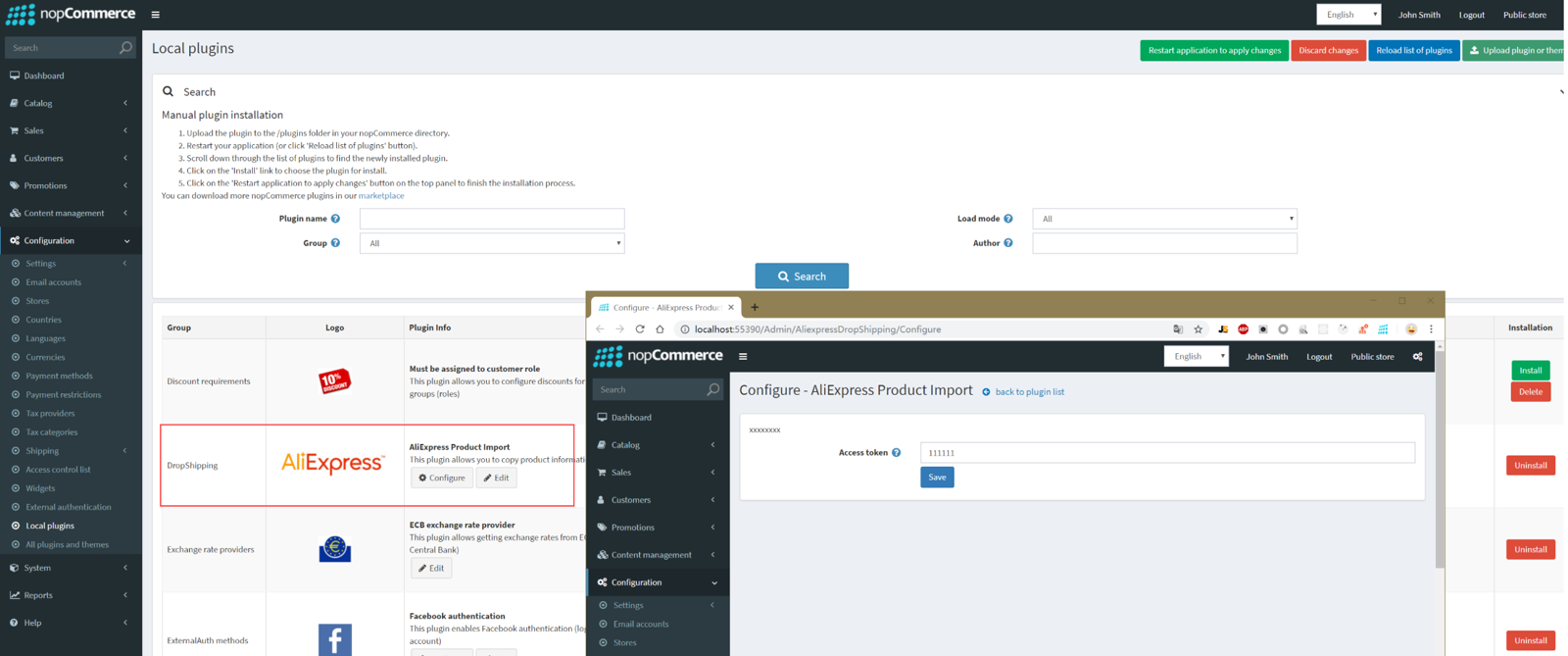Open the browser three-dot menu

(x=1431, y=329)
